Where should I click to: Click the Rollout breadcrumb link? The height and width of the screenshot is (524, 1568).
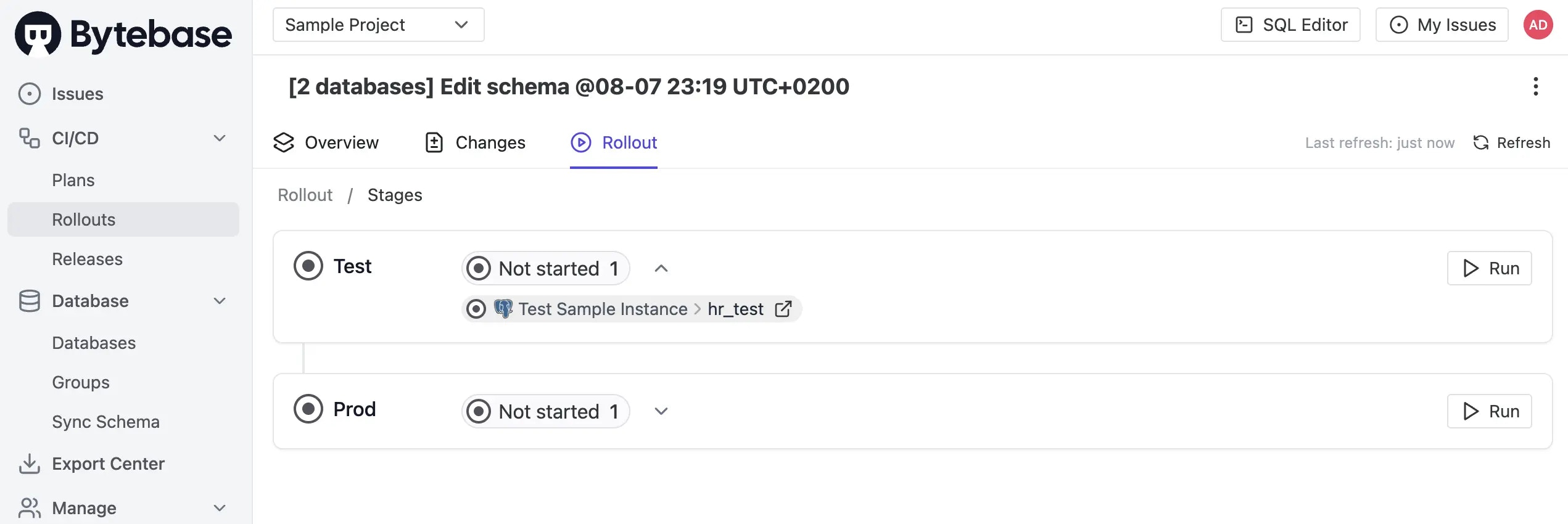305,195
